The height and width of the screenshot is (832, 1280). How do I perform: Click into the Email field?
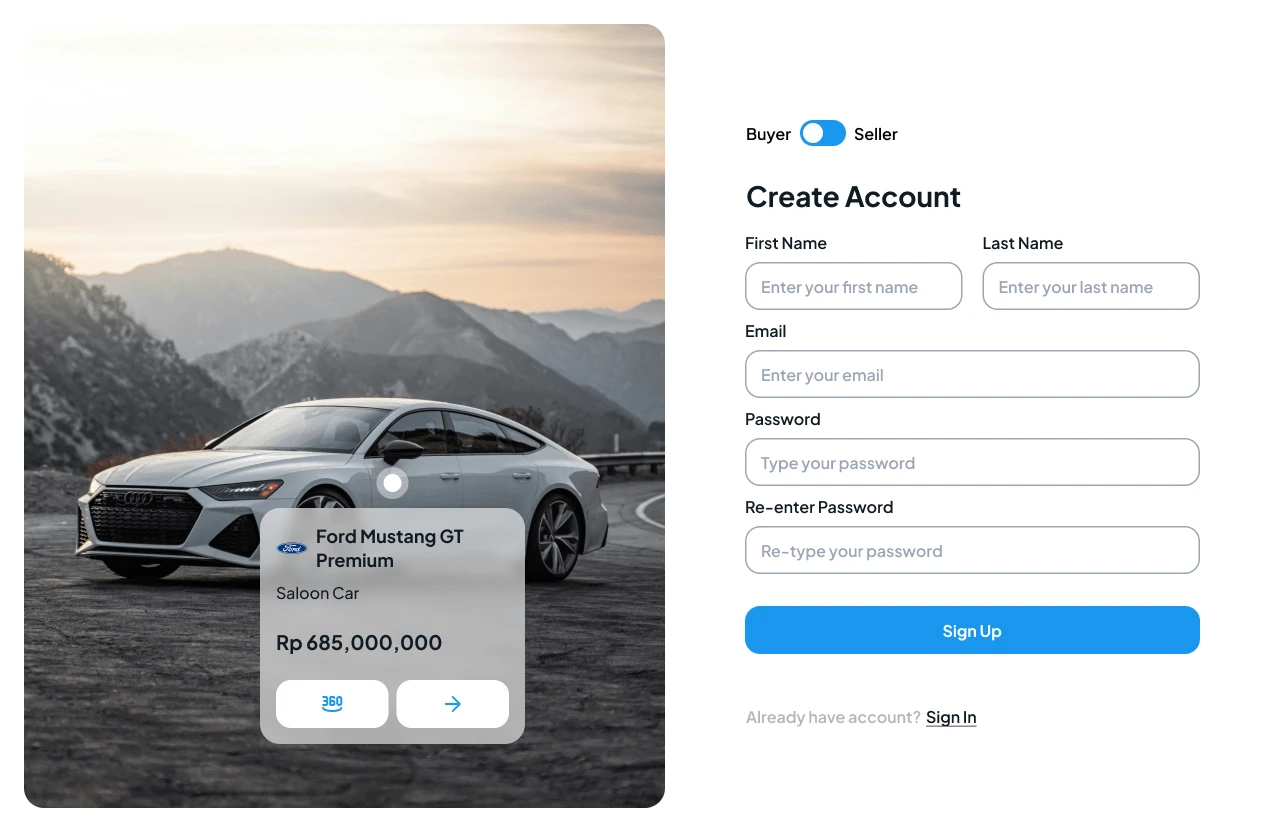pyautogui.click(x=972, y=374)
